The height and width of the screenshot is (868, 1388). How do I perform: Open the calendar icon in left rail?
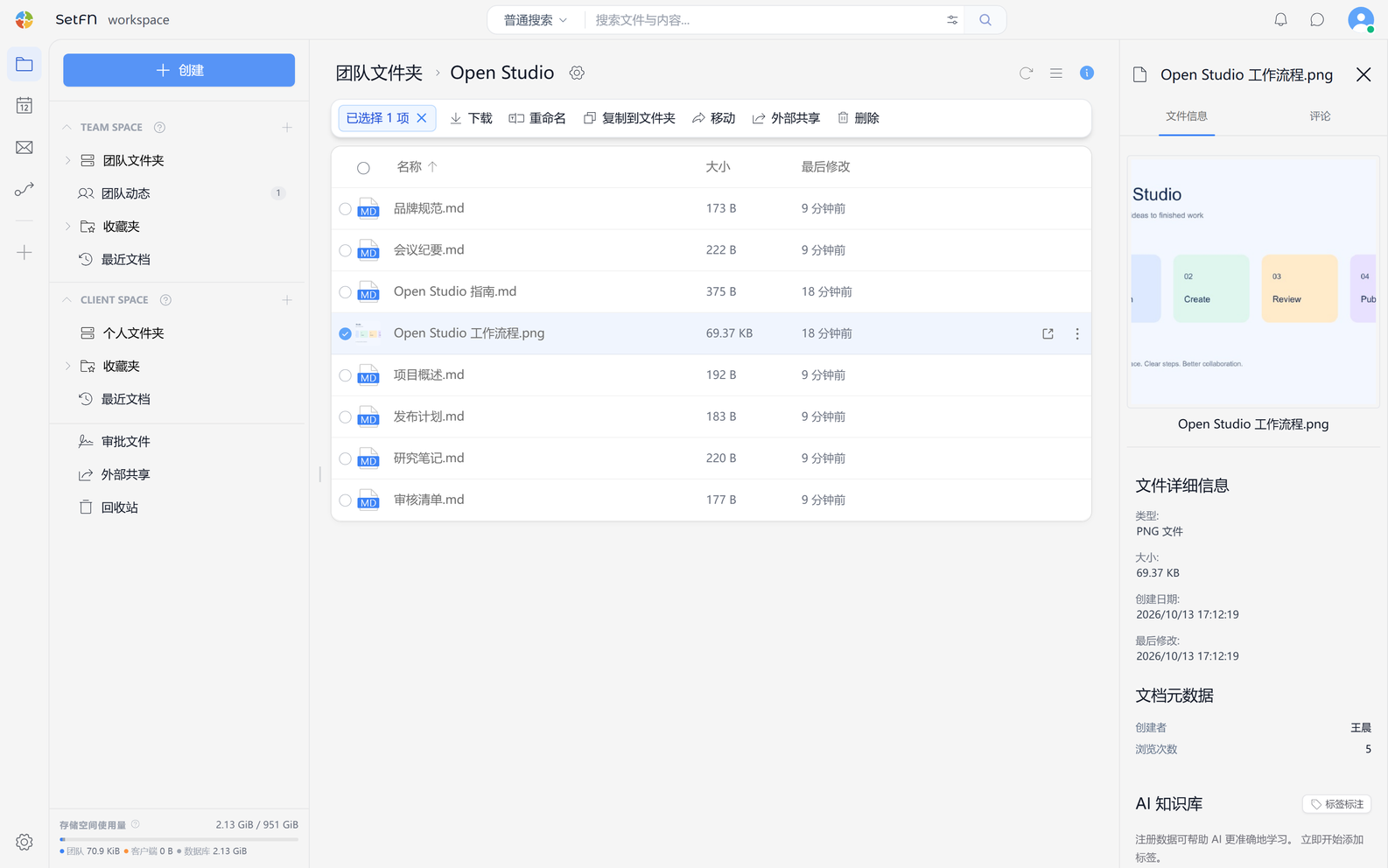click(25, 106)
